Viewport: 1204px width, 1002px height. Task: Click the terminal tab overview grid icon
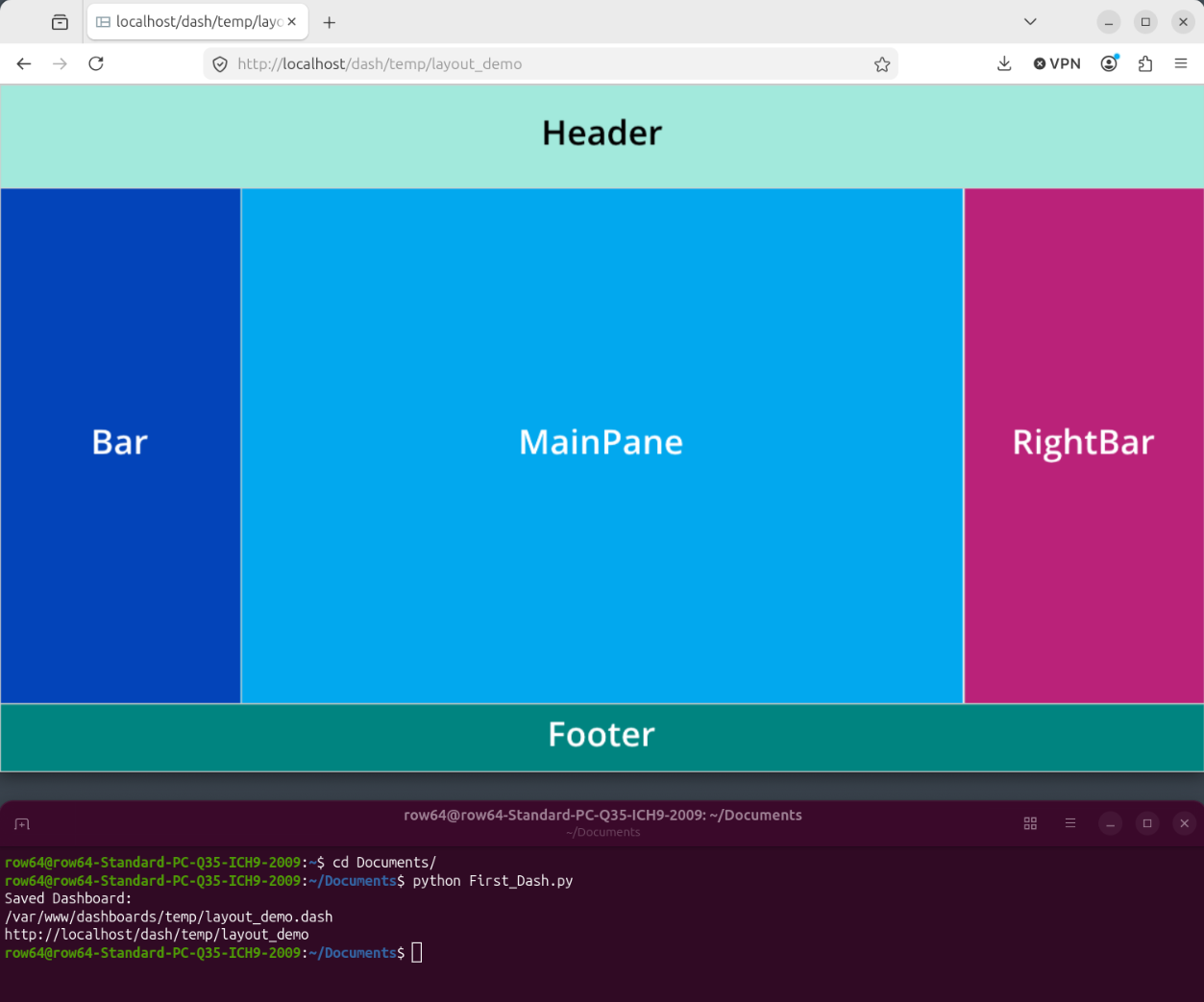pos(1030,823)
